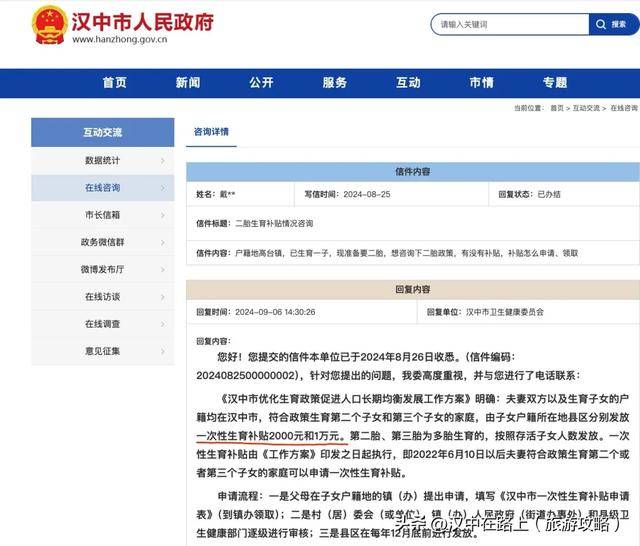Click the chevron beside 意见征集

(163, 351)
